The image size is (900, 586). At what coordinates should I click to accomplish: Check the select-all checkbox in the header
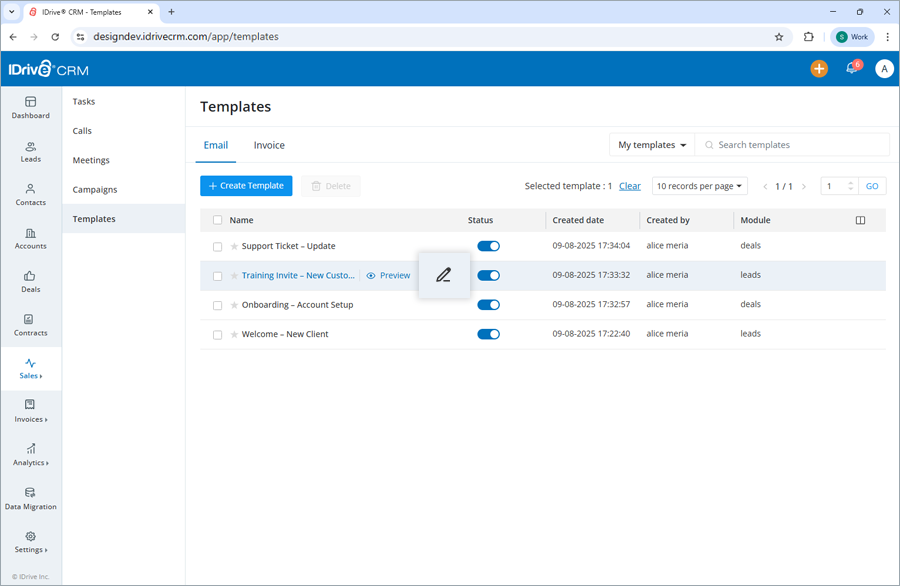coord(217,220)
